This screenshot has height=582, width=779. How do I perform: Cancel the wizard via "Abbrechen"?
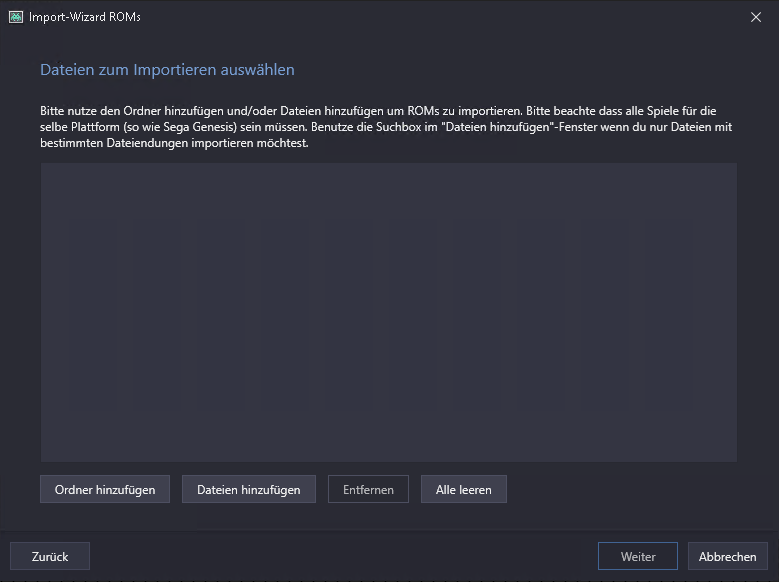click(x=727, y=556)
